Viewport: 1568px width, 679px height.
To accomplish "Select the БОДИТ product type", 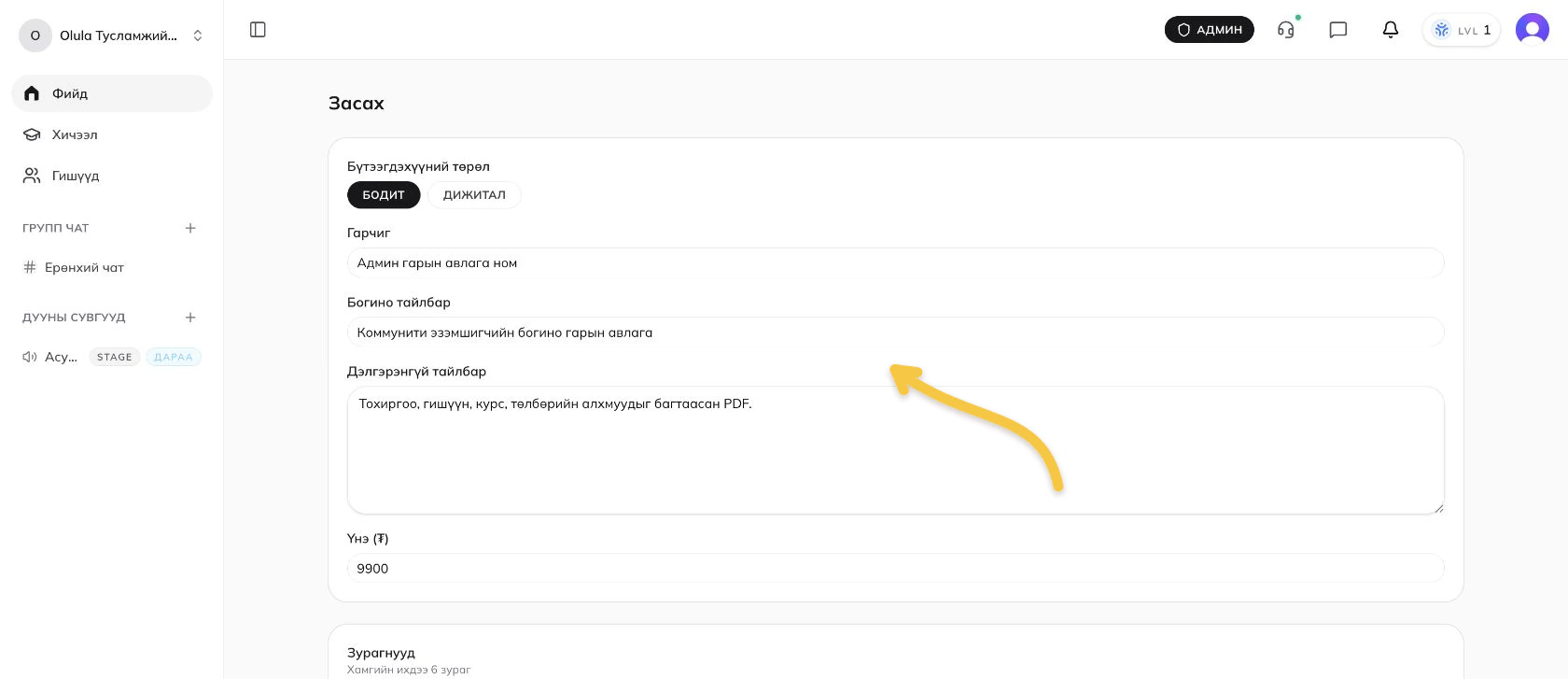I will tap(384, 194).
